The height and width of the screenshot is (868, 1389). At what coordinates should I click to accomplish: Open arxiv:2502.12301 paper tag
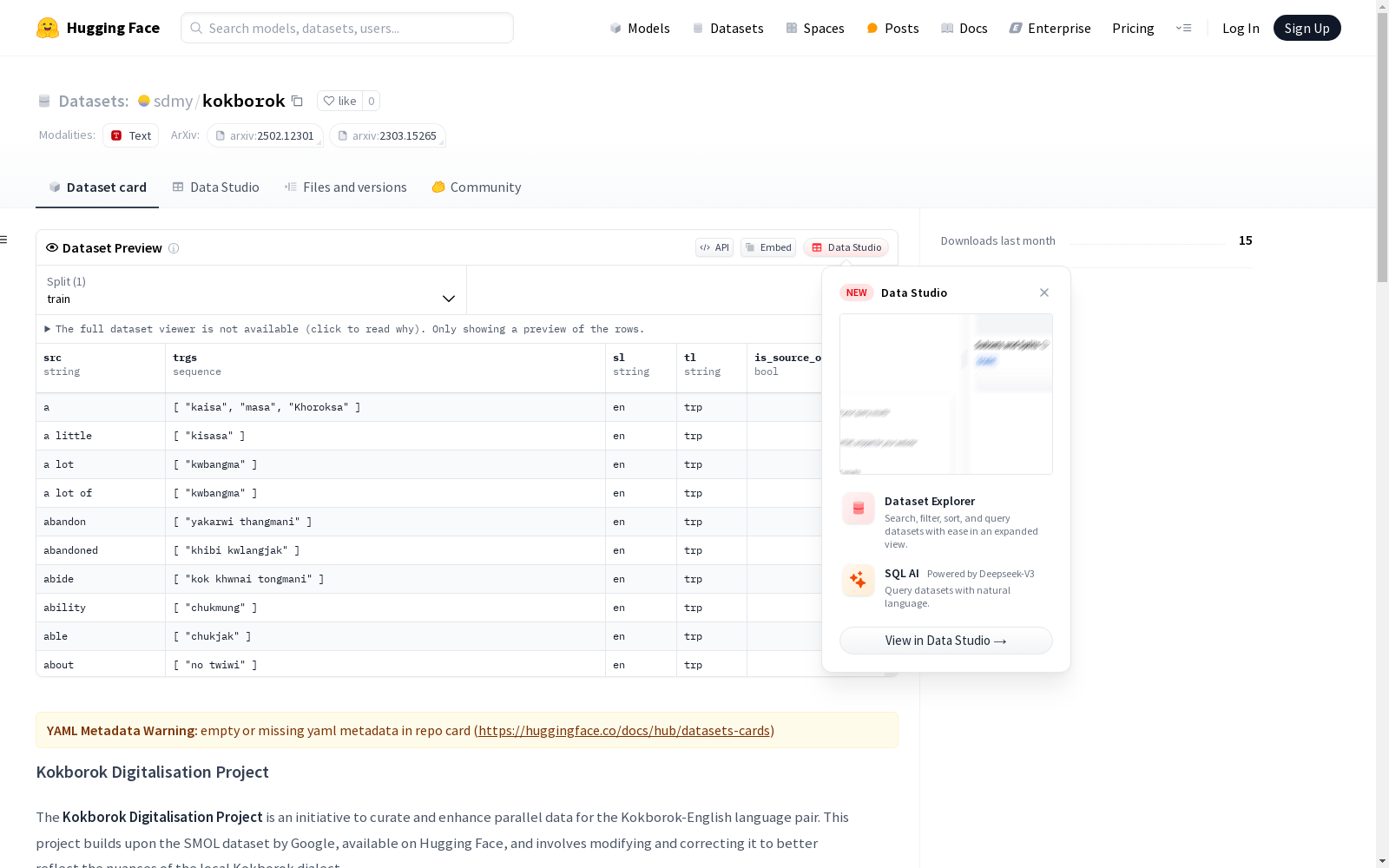pos(265,135)
